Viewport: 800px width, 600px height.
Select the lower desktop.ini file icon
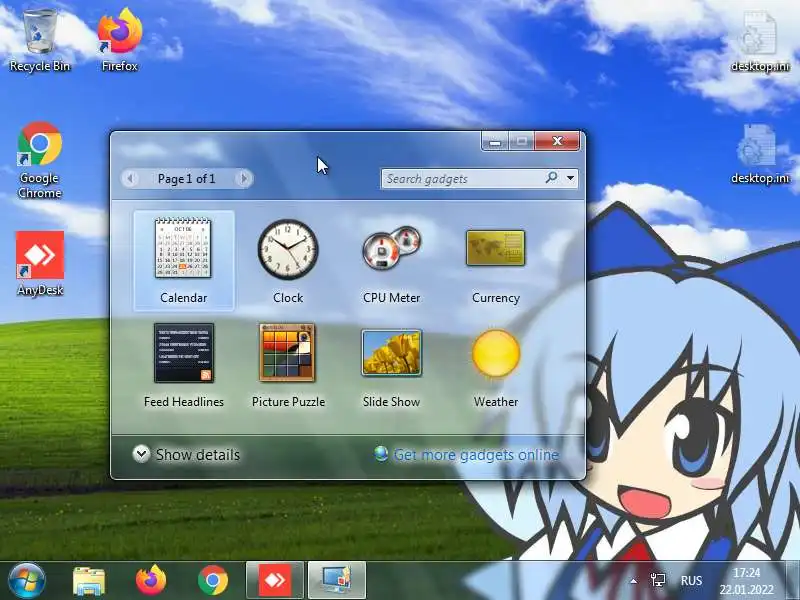click(x=760, y=154)
